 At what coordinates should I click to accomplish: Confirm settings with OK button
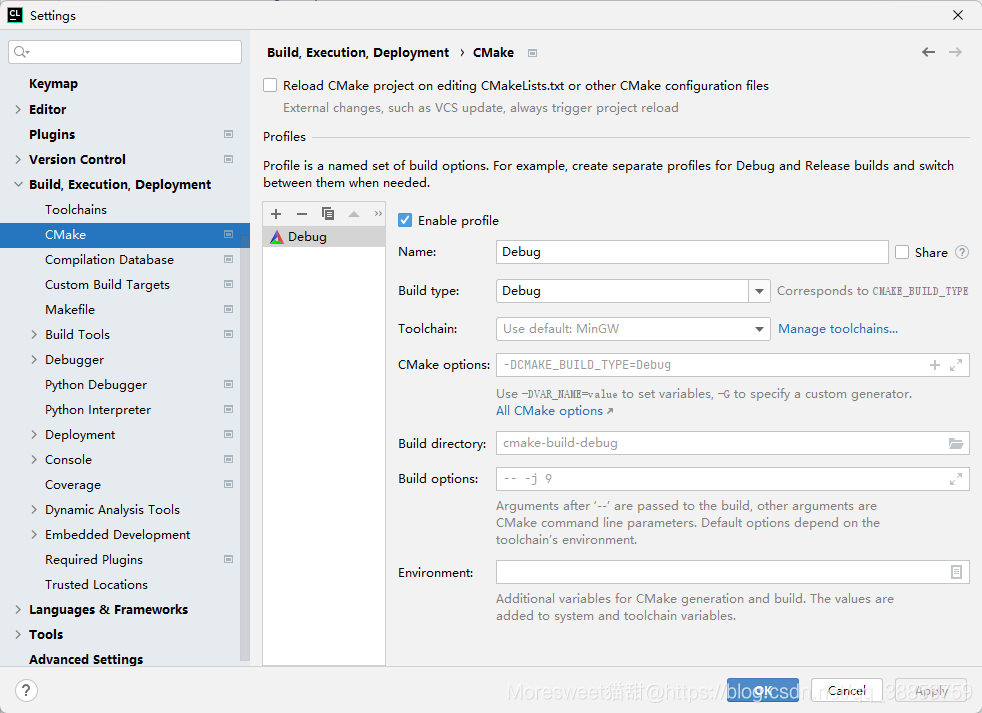pyautogui.click(x=763, y=690)
